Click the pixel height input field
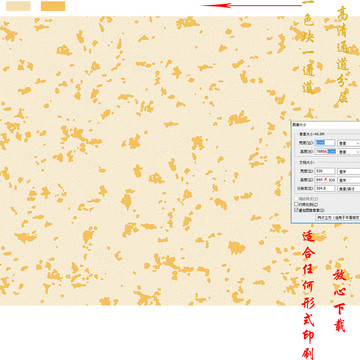The width and height of the screenshot is (360, 360). point(325,152)
